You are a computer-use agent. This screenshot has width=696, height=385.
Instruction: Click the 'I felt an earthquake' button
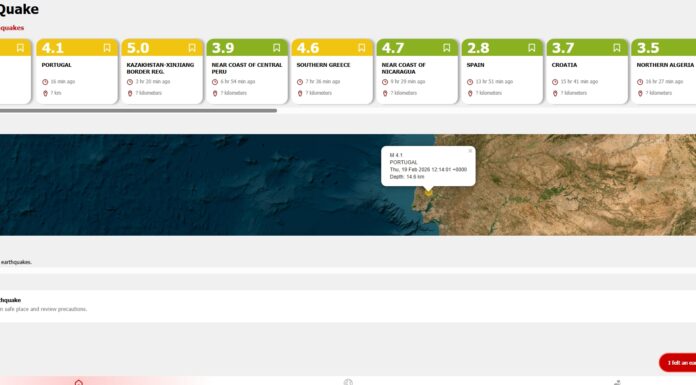(678, 363)
